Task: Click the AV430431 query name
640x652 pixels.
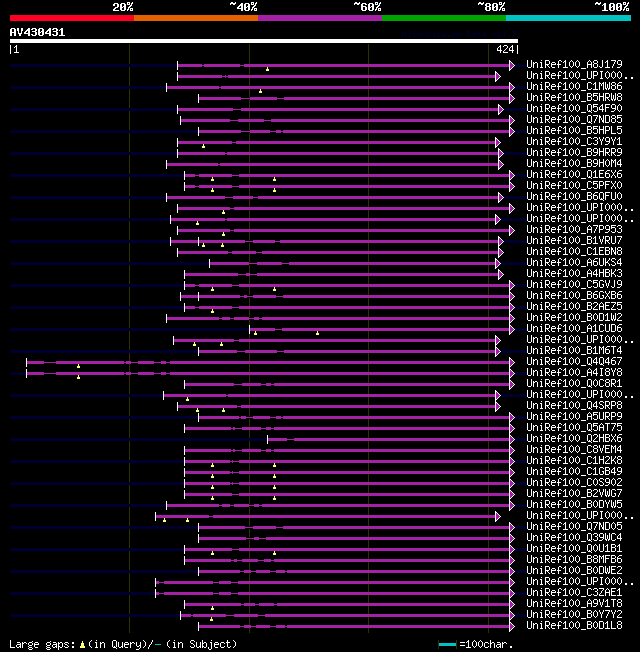Action: tap(37, 32)
